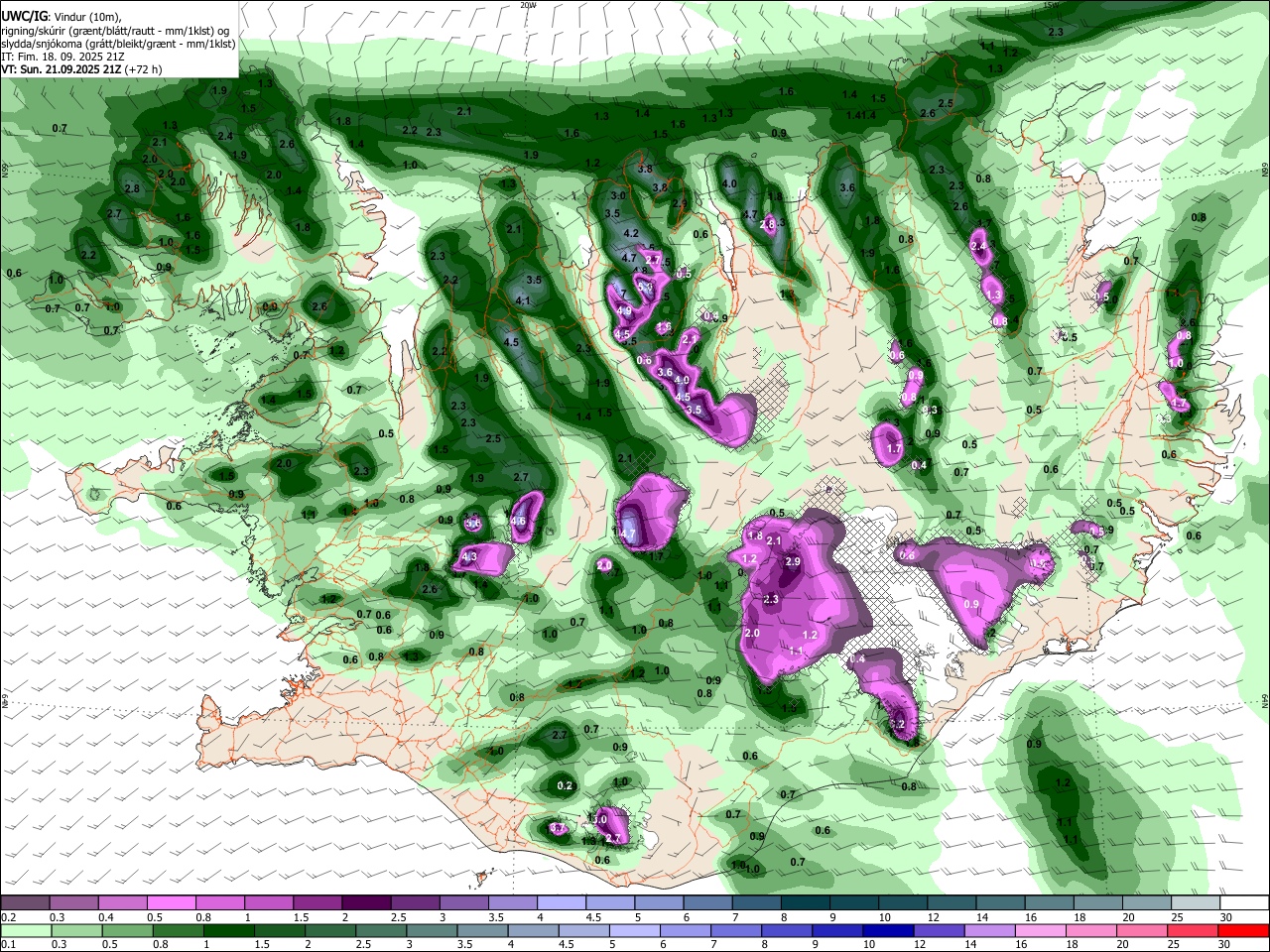Click the top-row snow swatch starting at 3.5
The height and width of the screenshot is (952, 1270).
click(512, 902)
